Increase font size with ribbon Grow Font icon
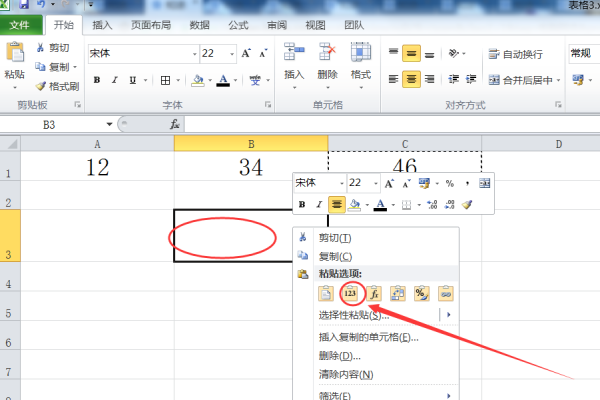This screenshot has height=400, width=600. point(246,53)
